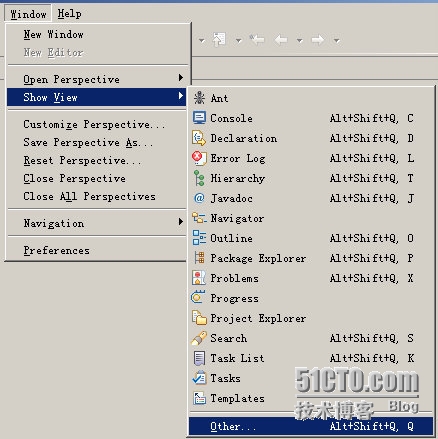Viewport: 438px width, 439px height.
Task: Click the Last Edit Location toolbar icon
Action: pos(257,40)
